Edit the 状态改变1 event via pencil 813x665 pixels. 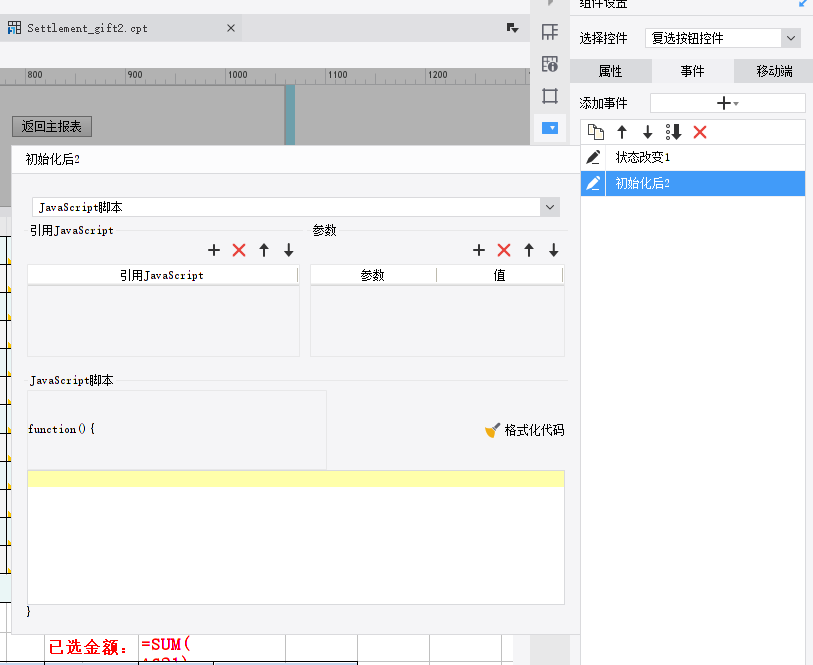[x=594, y=157]
